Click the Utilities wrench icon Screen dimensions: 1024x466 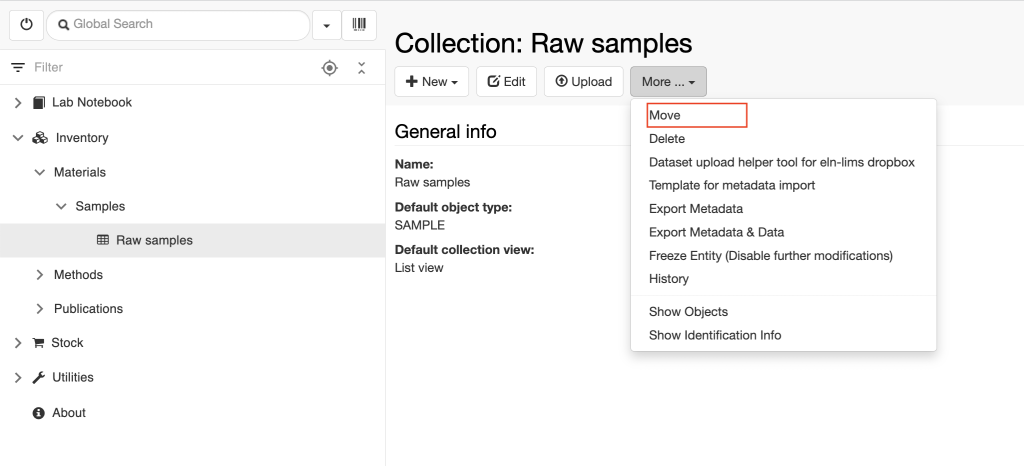(39, 377)
